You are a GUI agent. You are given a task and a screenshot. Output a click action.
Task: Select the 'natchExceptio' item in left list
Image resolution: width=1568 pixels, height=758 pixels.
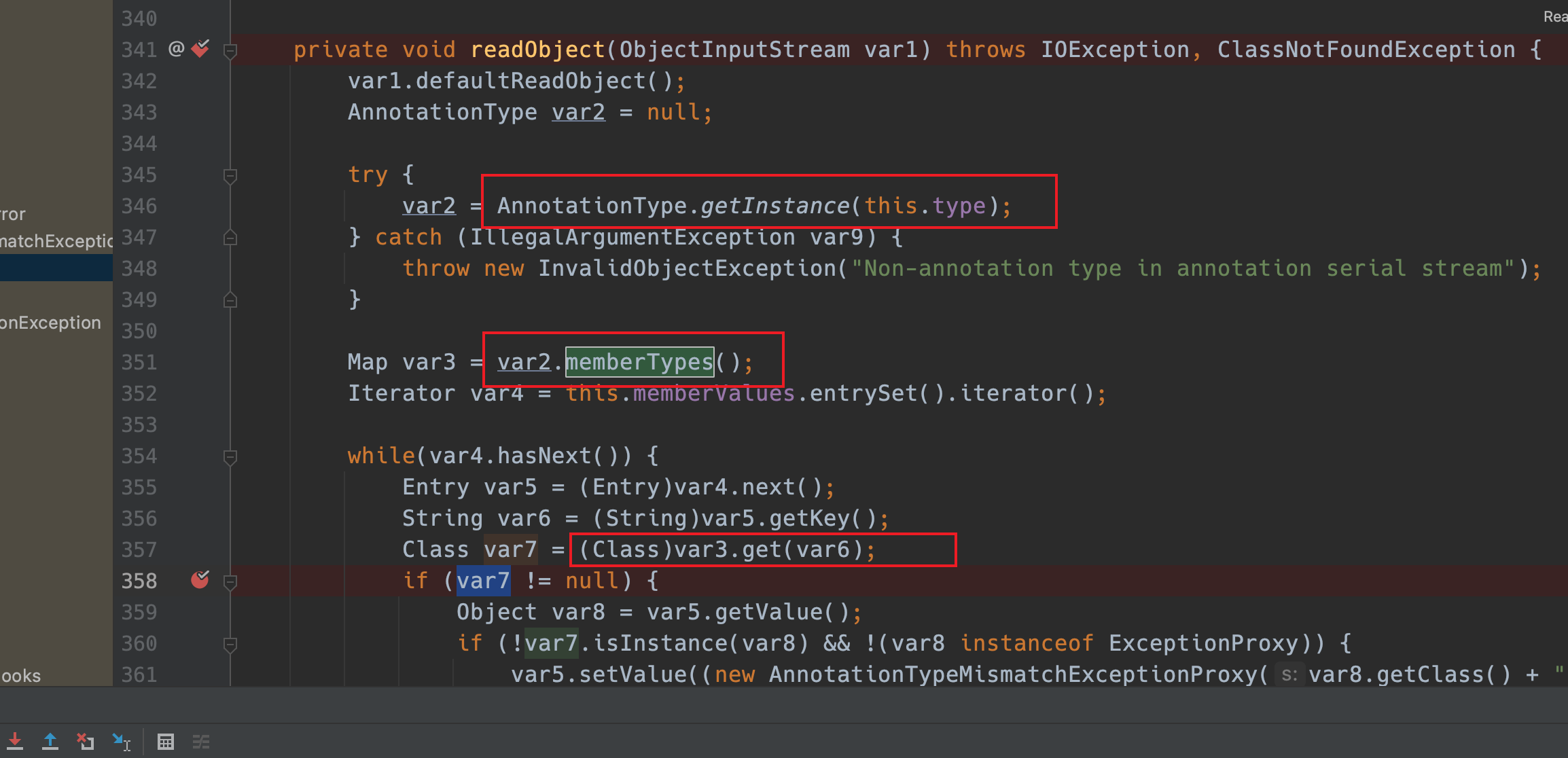56,240
